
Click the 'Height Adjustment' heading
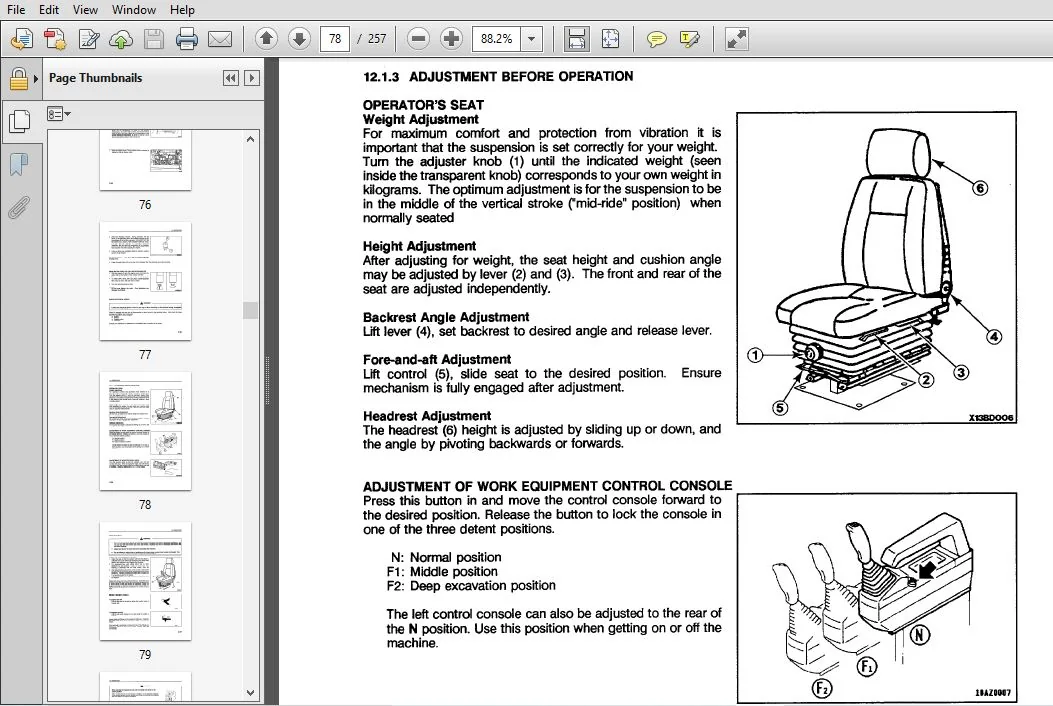pos(419,247)
